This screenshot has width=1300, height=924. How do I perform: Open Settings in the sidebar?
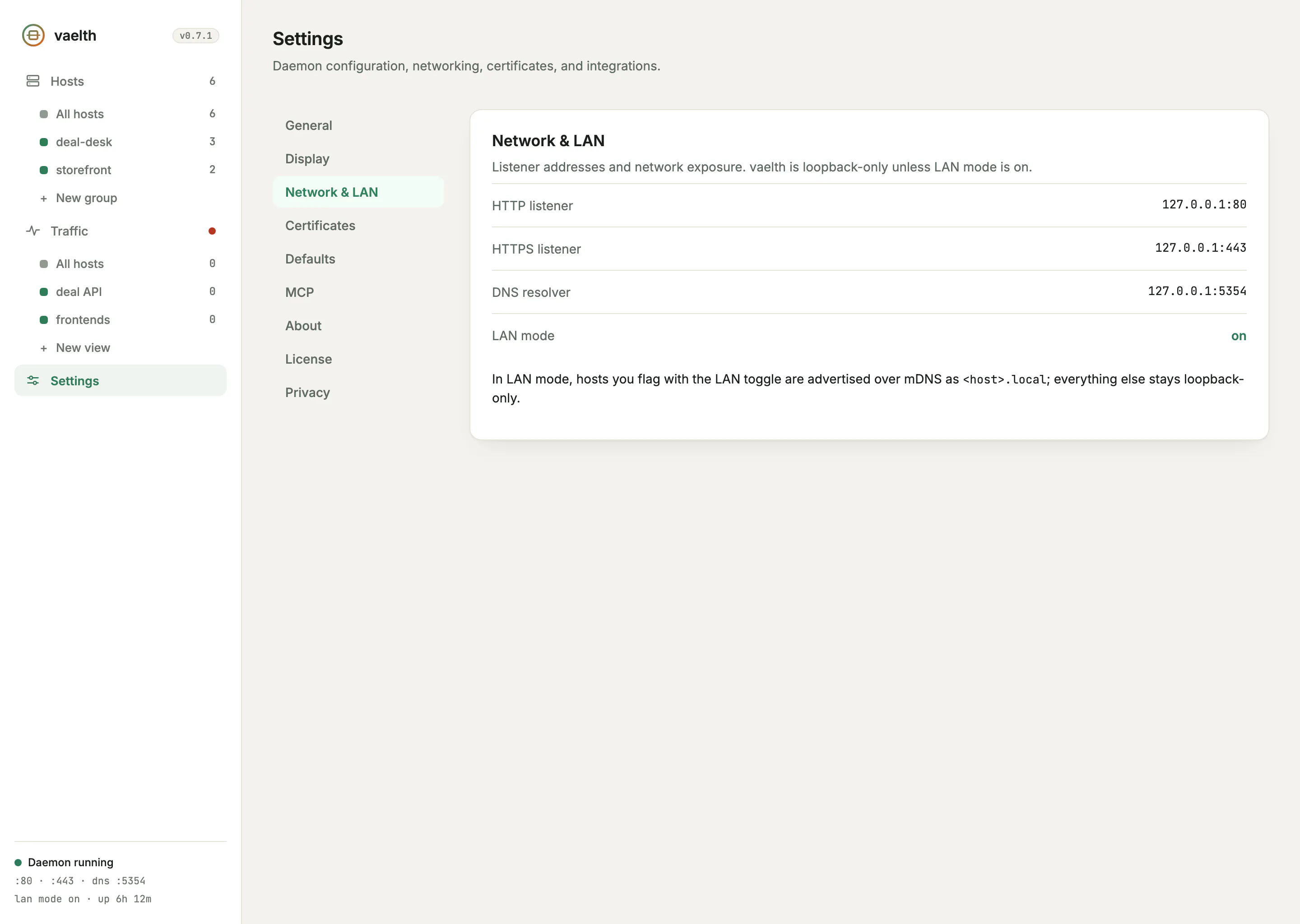(x=120, y=380)
